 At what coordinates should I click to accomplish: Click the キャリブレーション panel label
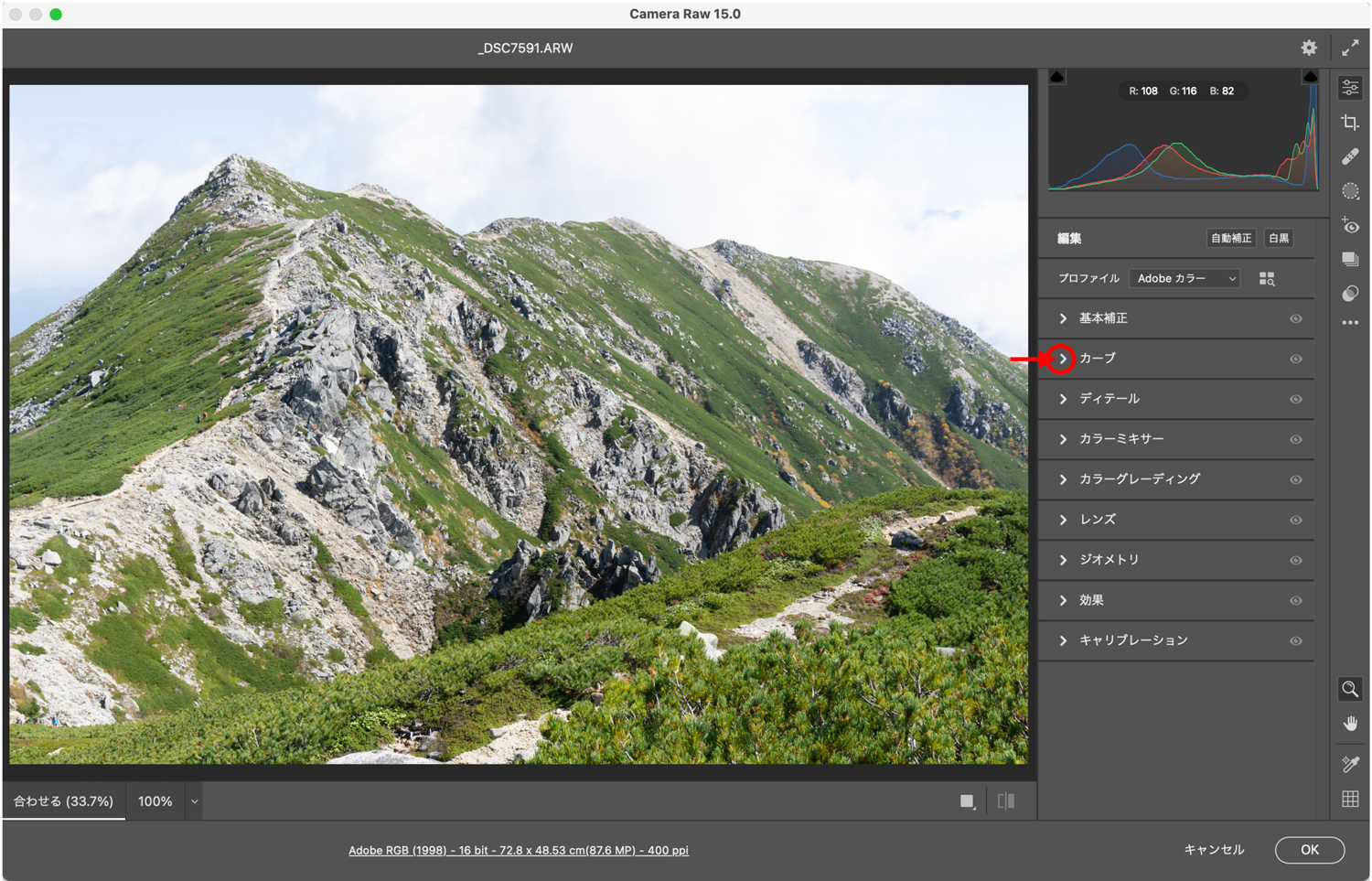tap(1133, 640)
